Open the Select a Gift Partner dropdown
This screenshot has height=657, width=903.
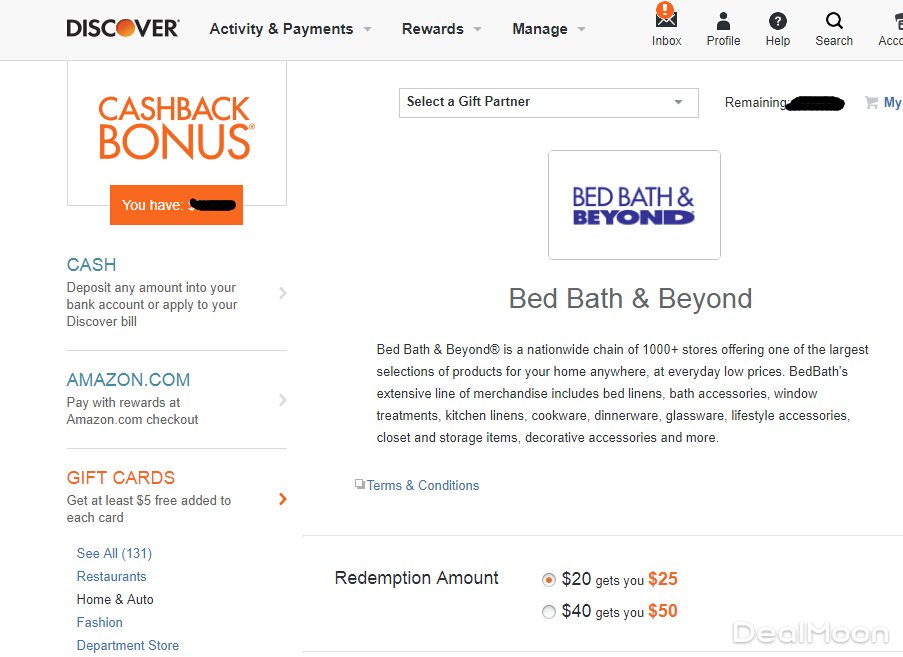click(548, 102)
